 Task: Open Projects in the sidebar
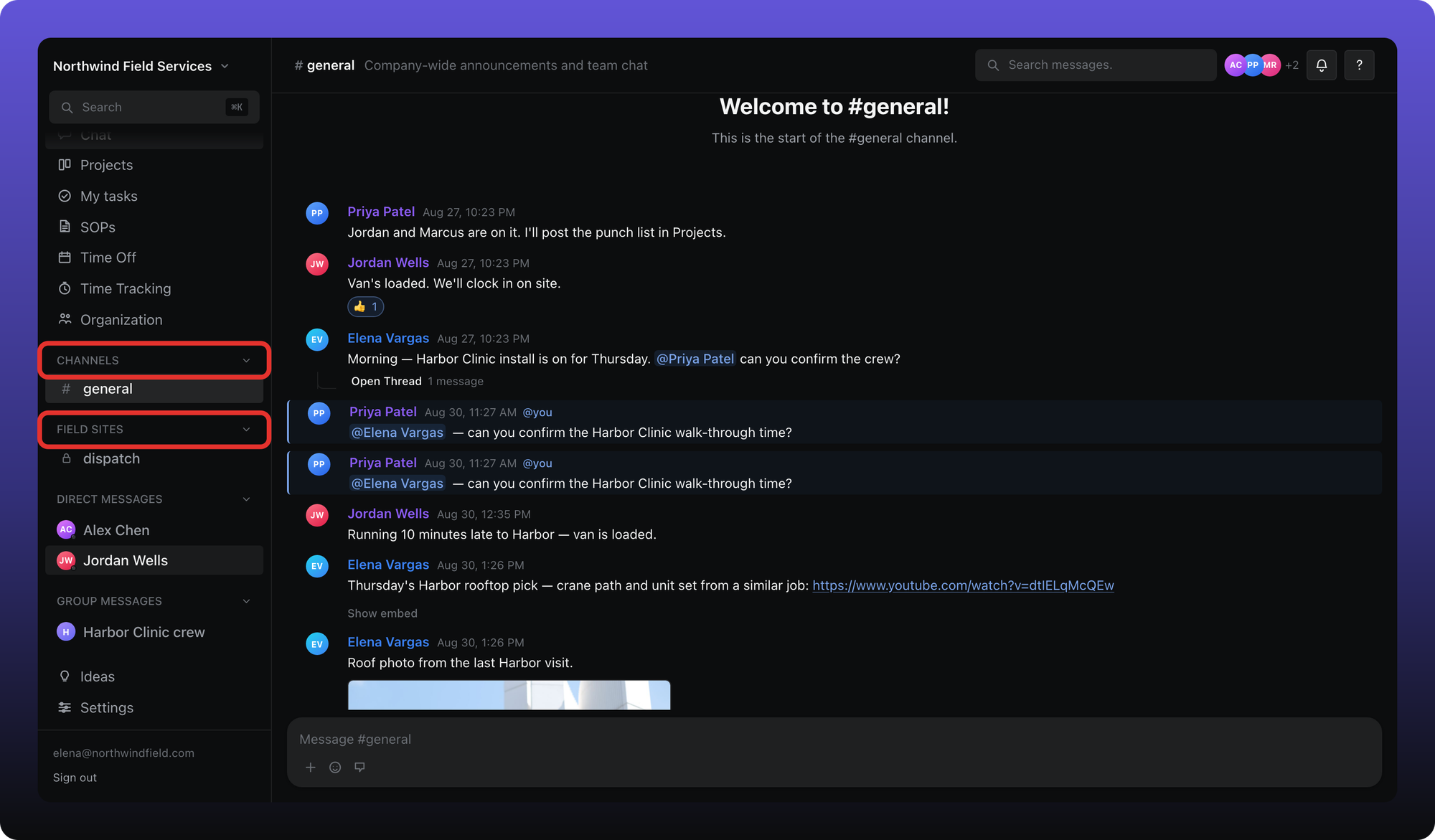[x=154, y=165]
